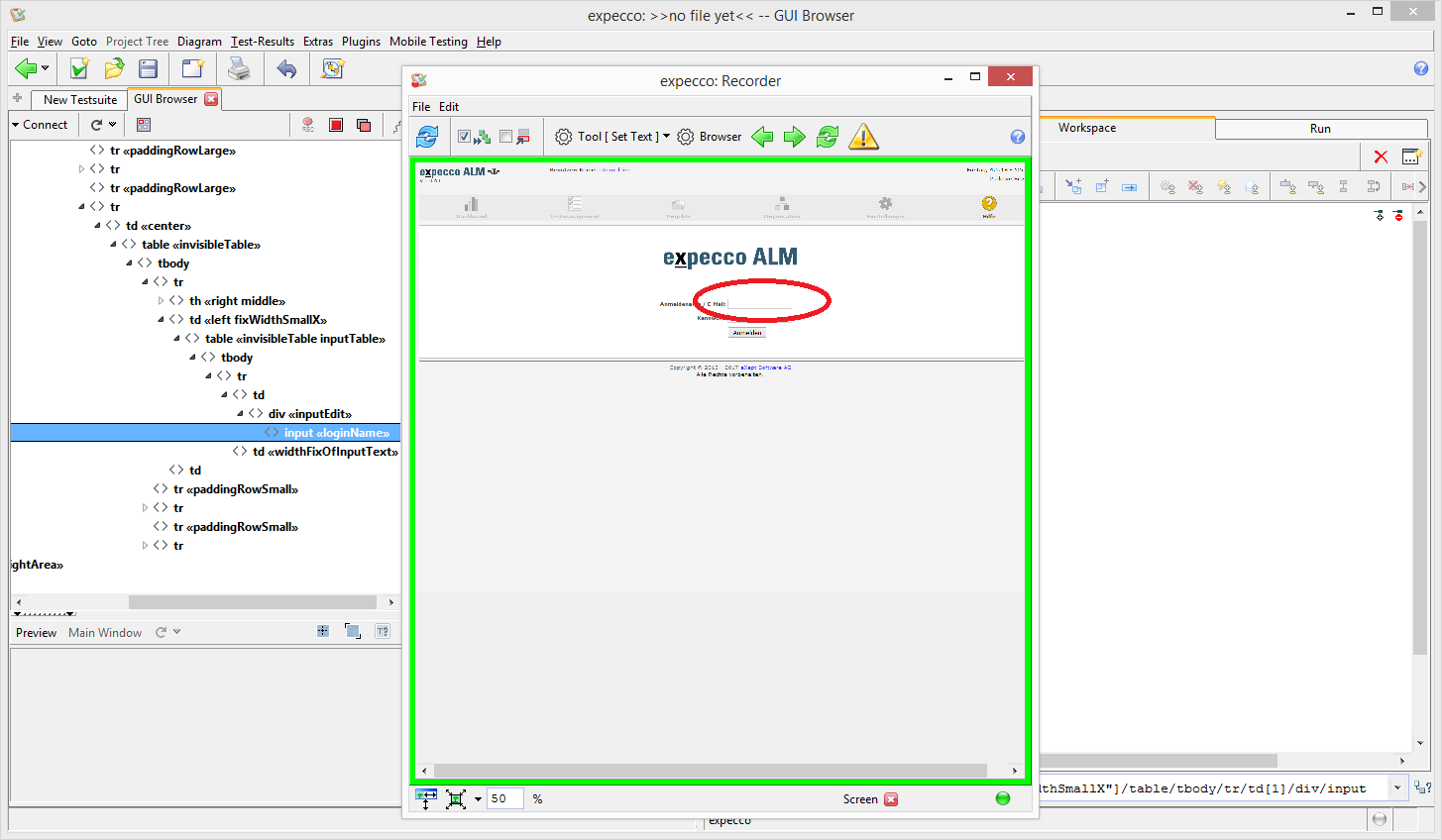The width and height of the screenshot is (1442, 840).
Task: Close the Screen option with red X
Action: pos(891,799)
